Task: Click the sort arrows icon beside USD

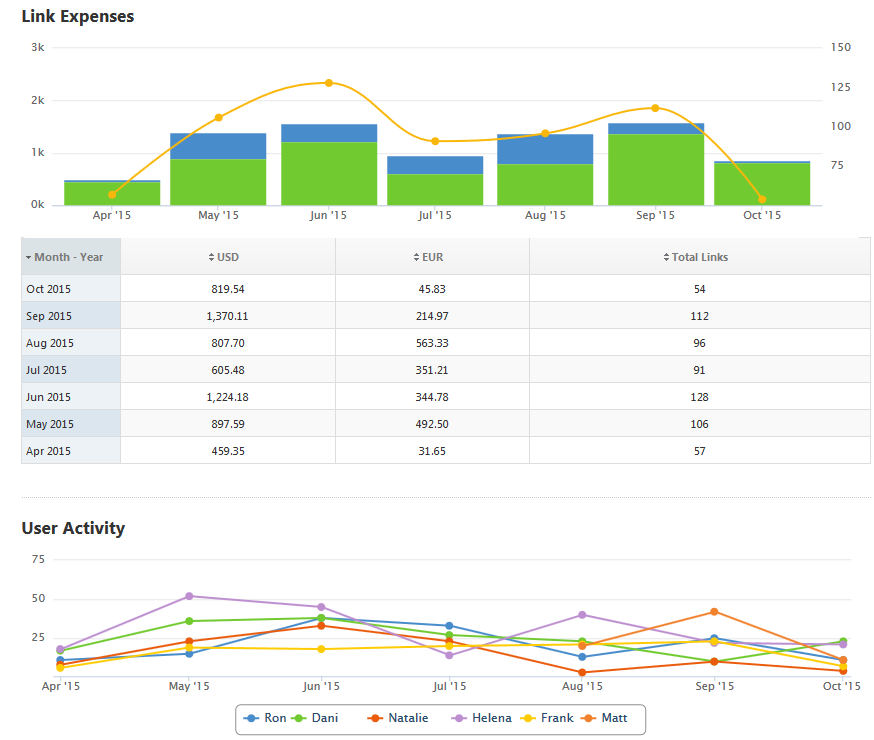Action: point(211,257)
